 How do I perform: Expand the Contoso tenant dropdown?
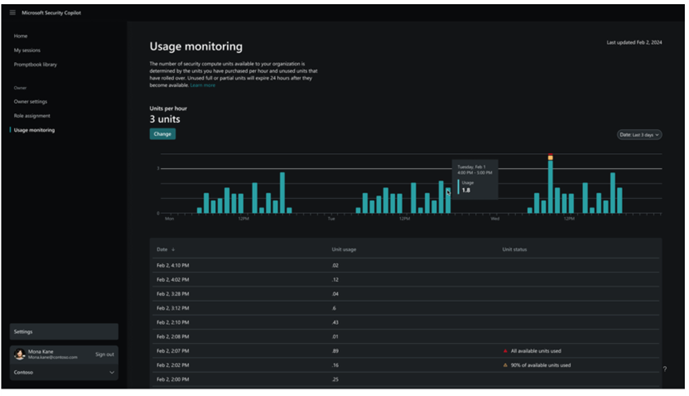coord(64,372)
